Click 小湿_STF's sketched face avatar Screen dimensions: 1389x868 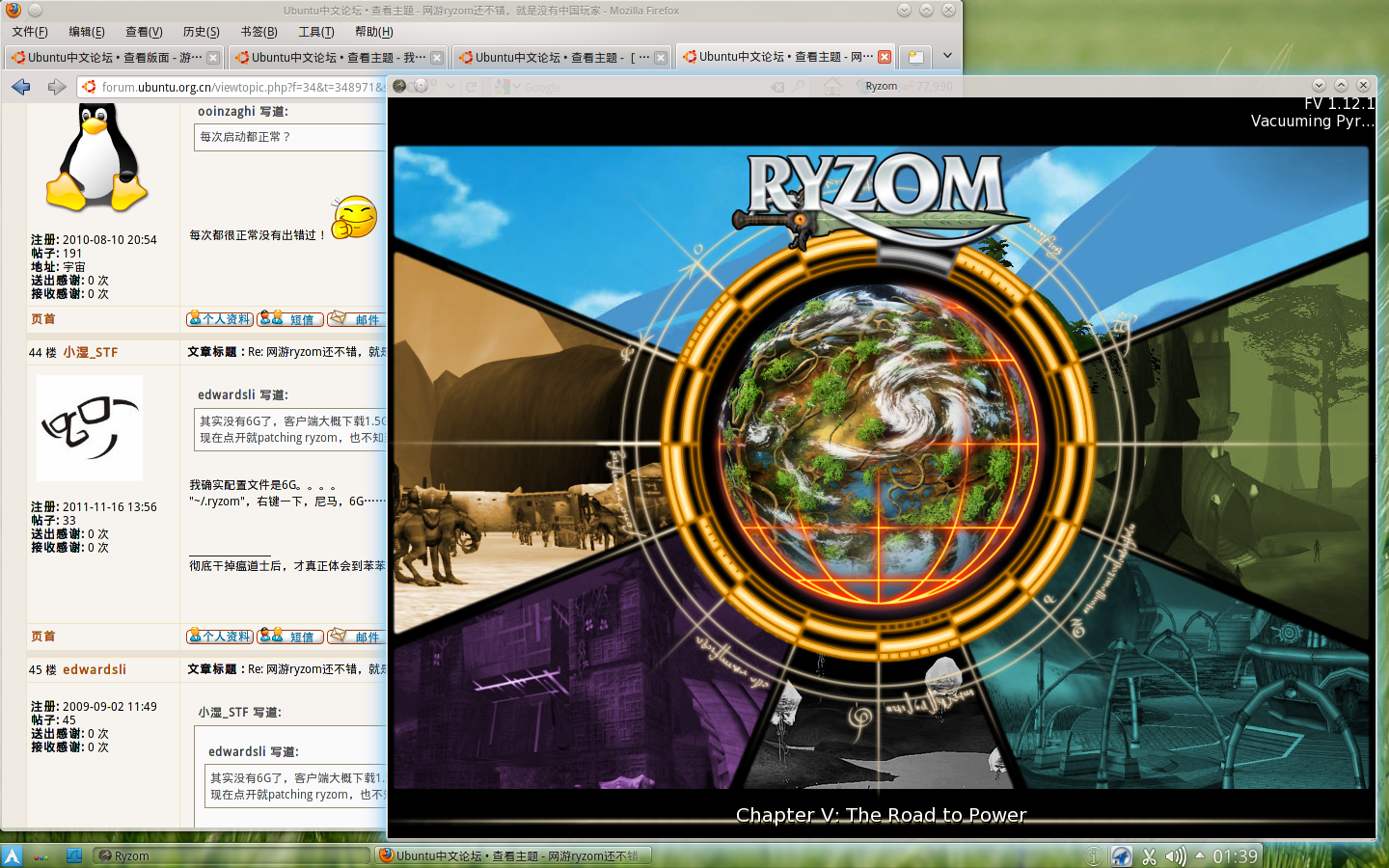[90, 428]
